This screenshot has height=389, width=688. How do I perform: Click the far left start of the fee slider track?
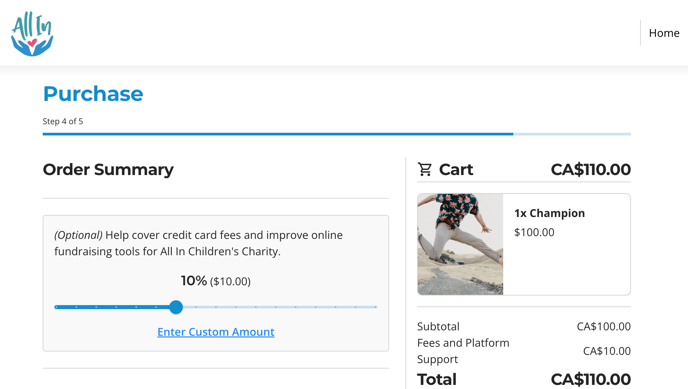point(56,307)
